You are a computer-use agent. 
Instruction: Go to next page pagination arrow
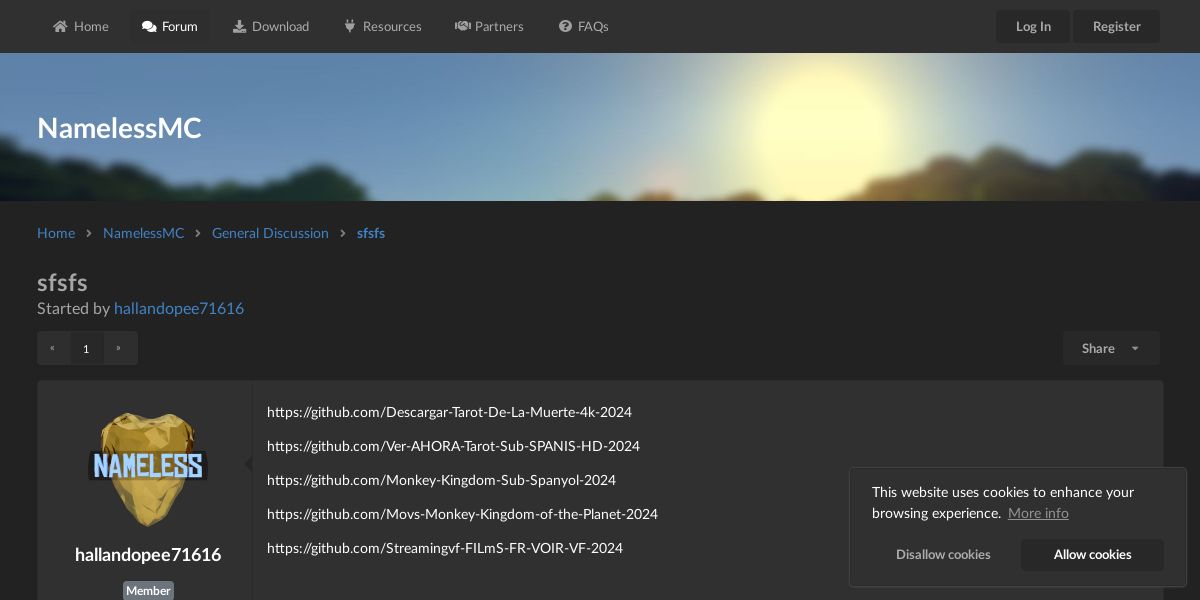120,348
